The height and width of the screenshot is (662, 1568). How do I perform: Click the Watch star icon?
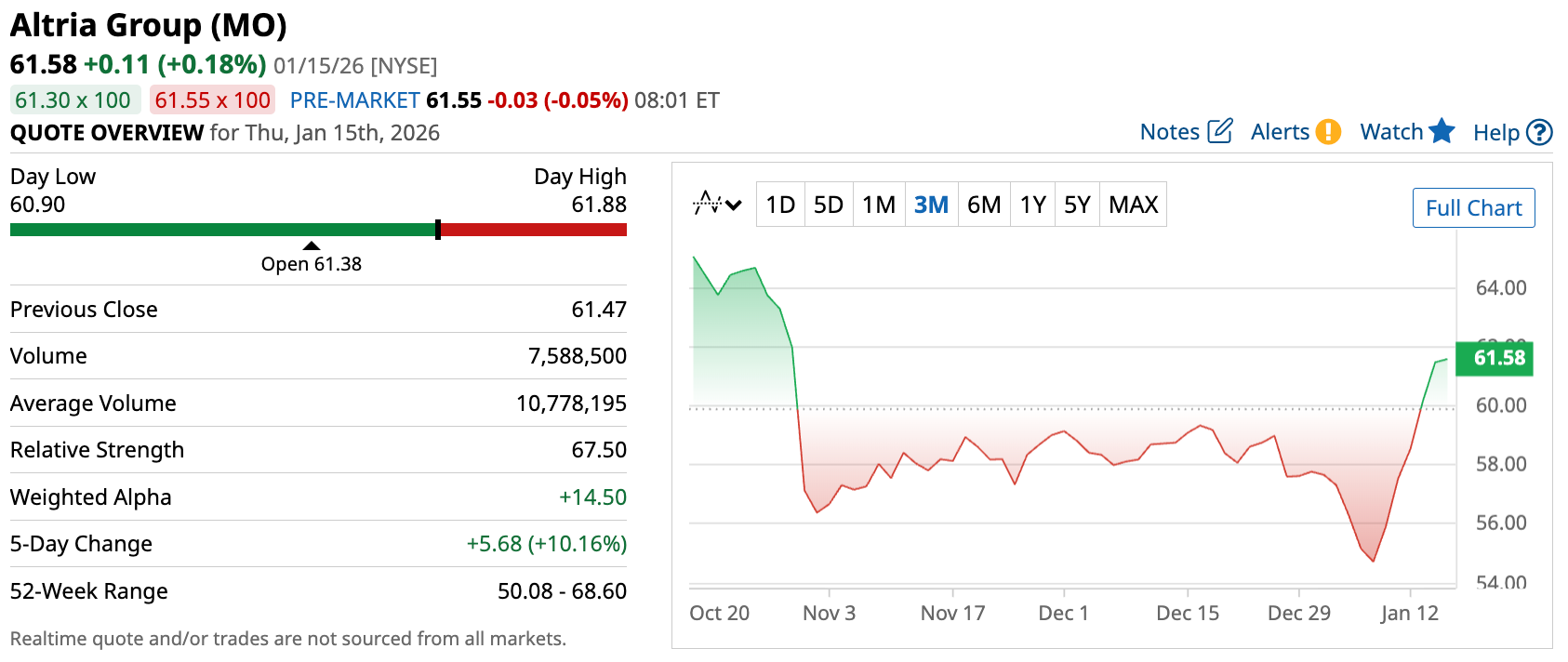[x=1442, y=131]
